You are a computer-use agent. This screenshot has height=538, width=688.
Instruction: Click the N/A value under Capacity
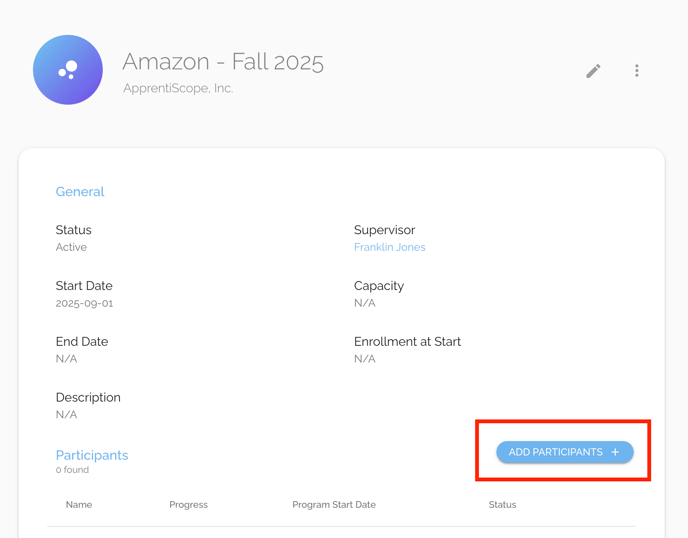(x=365, y=303)
